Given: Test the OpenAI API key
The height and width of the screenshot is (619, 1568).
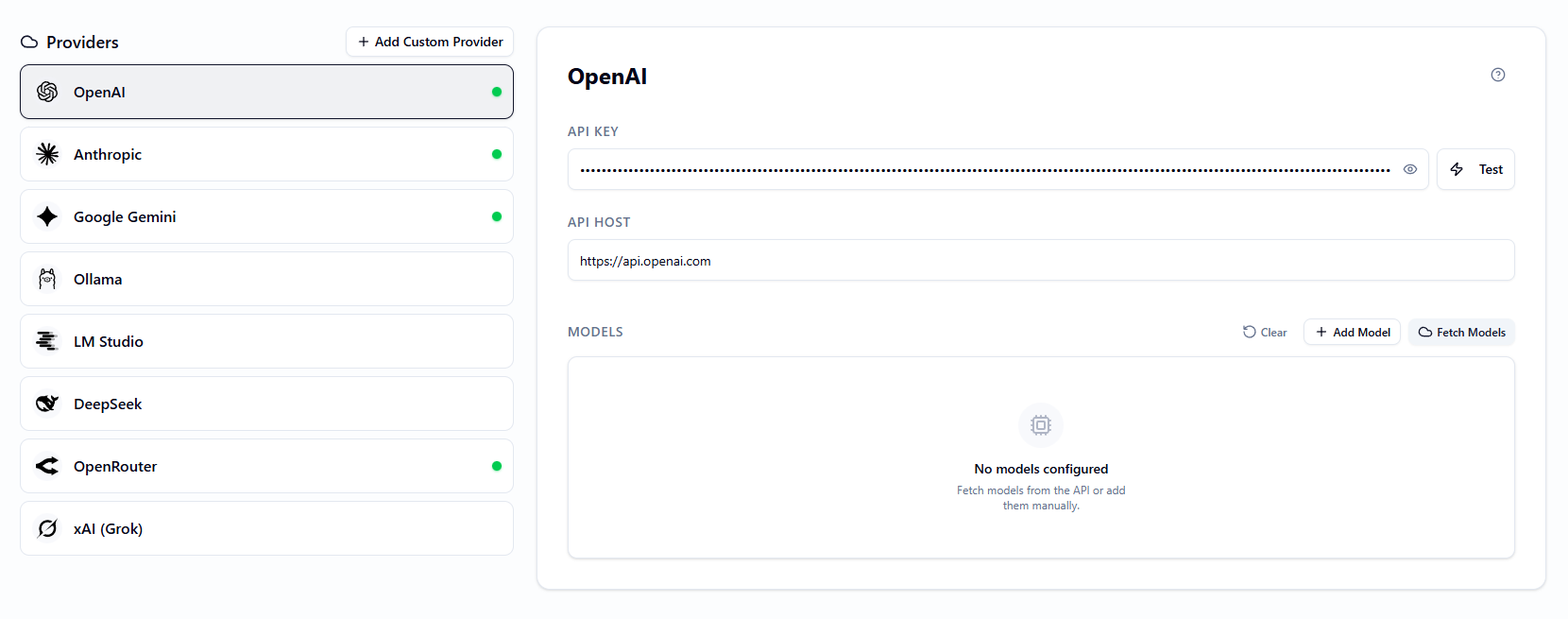Looking at the screenshot, I should (x=1475, y=169).
